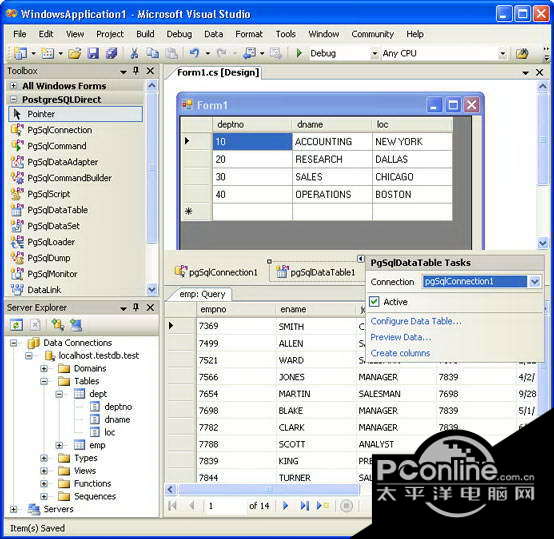Screen dimensions: 554x539
Task: Click Refresh icon in Server Explorer
Action: (16, 325)
